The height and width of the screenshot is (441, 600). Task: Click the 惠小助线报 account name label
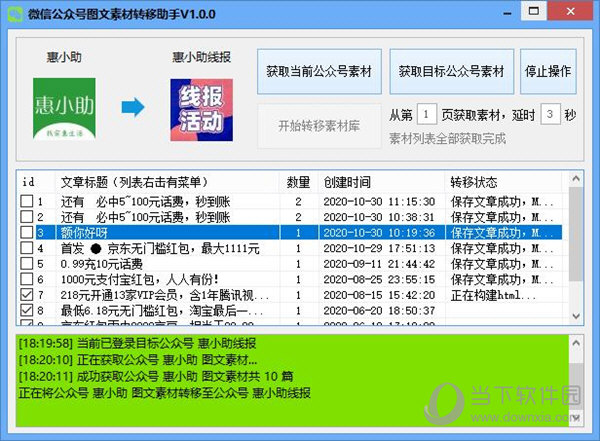(201, 57)
